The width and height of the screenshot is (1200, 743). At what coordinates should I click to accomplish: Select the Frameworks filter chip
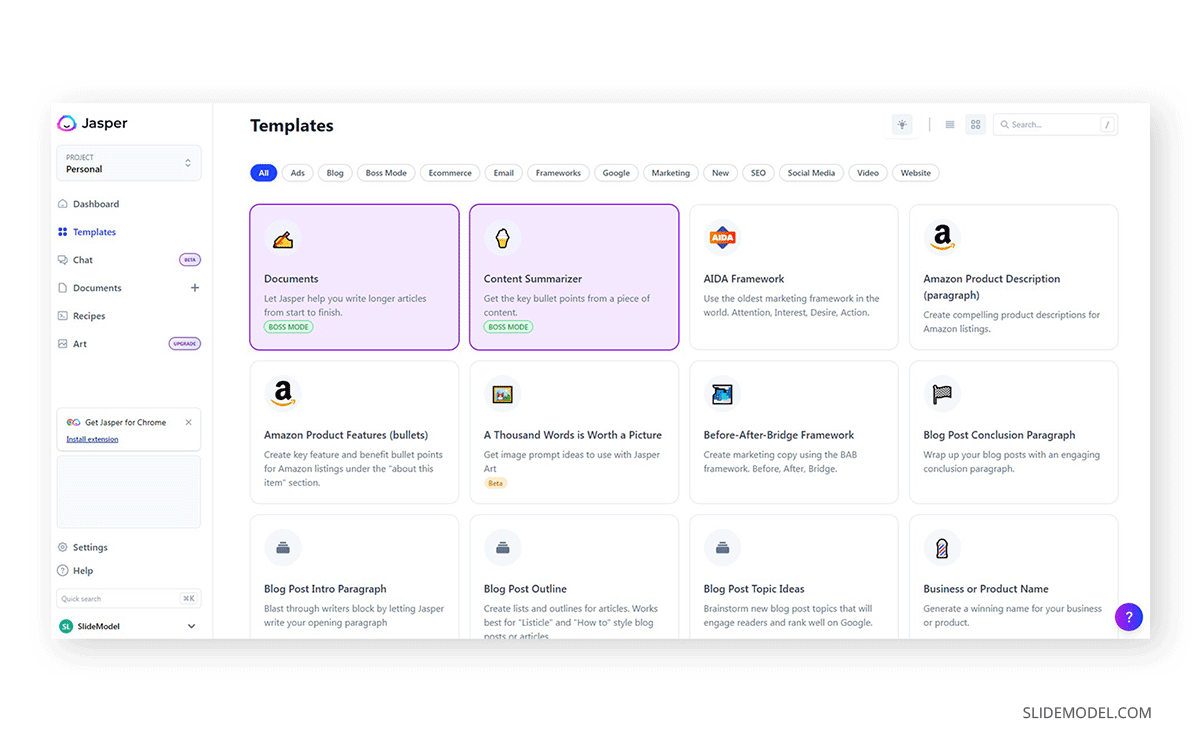[558, 173]
